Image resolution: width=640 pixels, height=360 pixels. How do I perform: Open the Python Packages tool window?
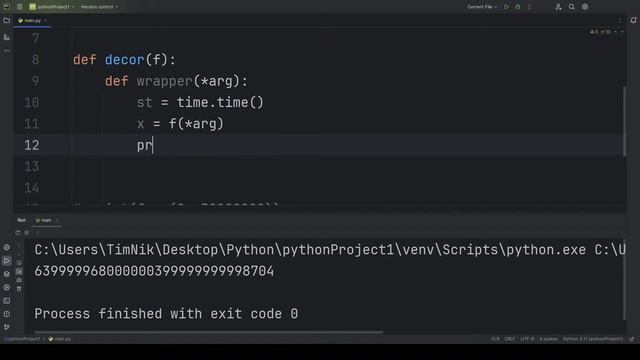[x=7, y=274]
